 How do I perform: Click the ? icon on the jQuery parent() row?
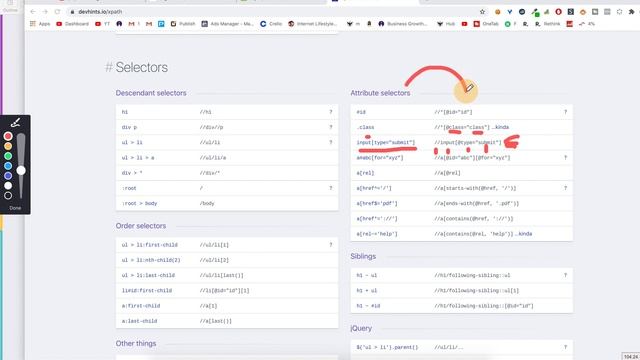(565, 347)
